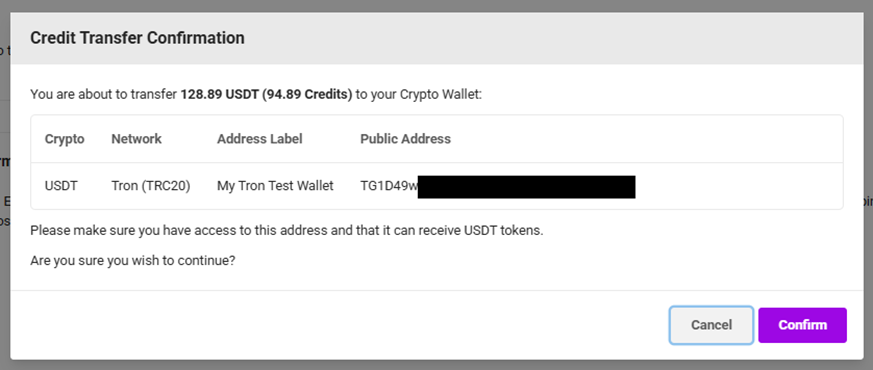Click 'to your Crypto Wallet:' text
873x370 pixels.
coord(418,94)
